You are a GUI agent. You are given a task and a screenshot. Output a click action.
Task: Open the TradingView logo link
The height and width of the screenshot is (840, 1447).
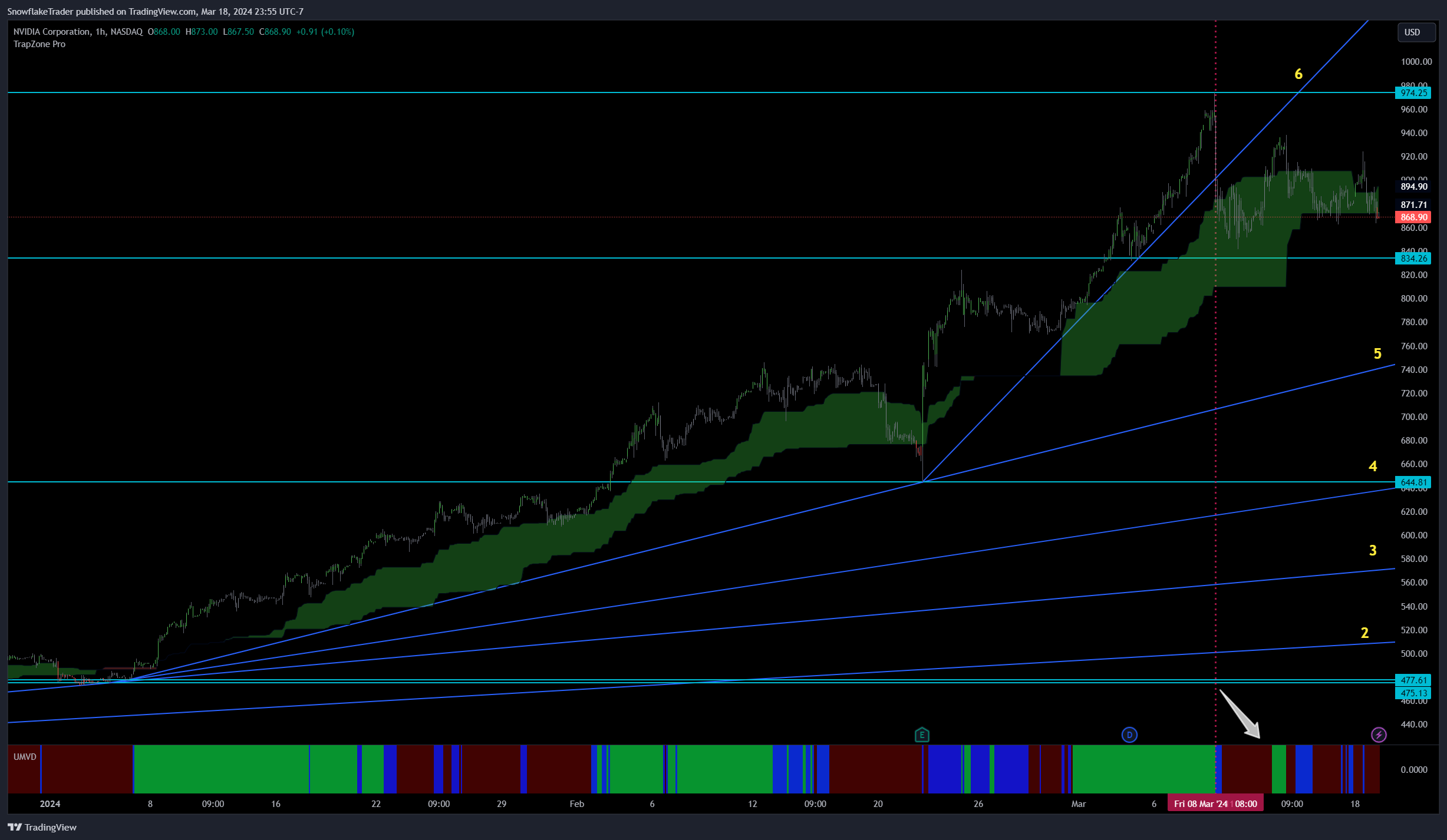pos(42,827)
